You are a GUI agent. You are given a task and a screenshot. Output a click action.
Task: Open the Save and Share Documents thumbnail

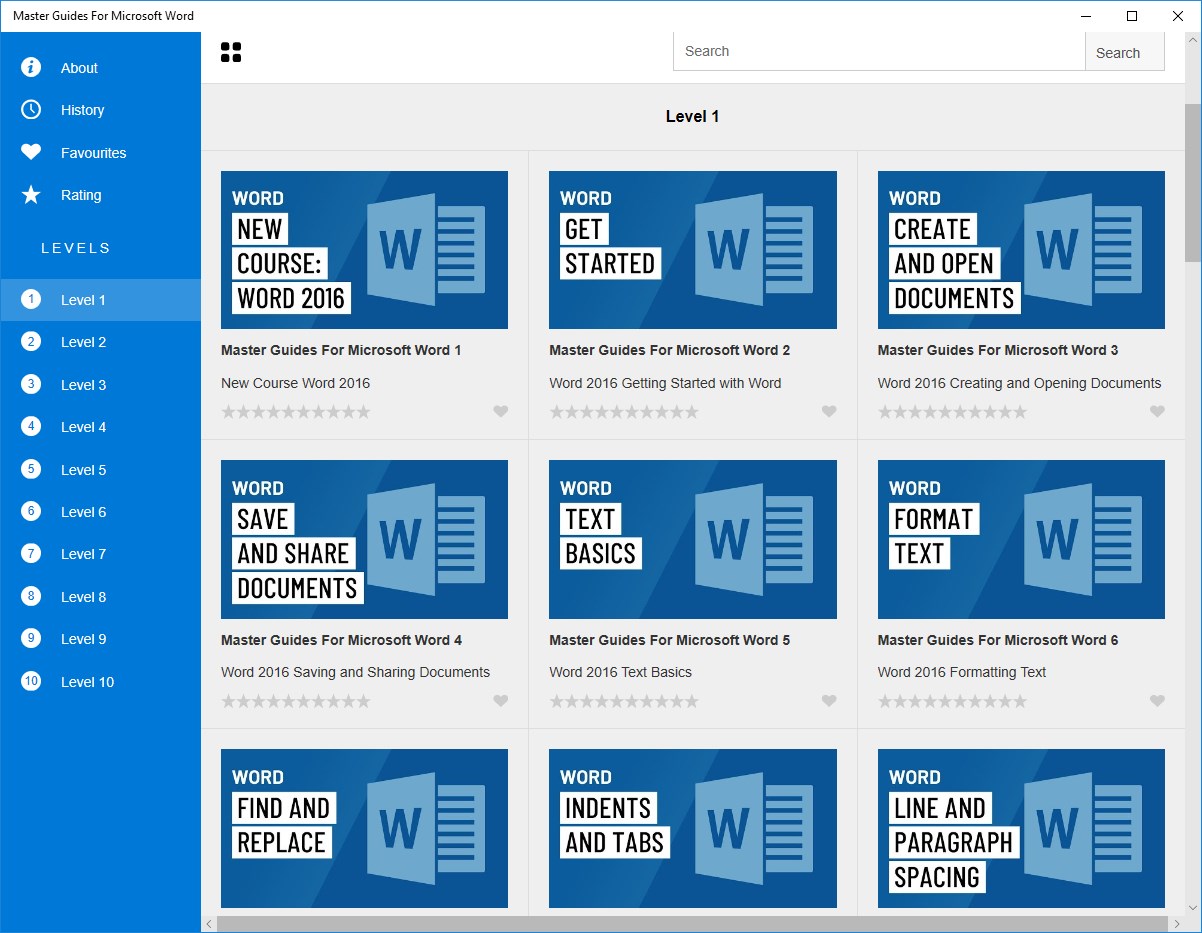tap(364, 539)
